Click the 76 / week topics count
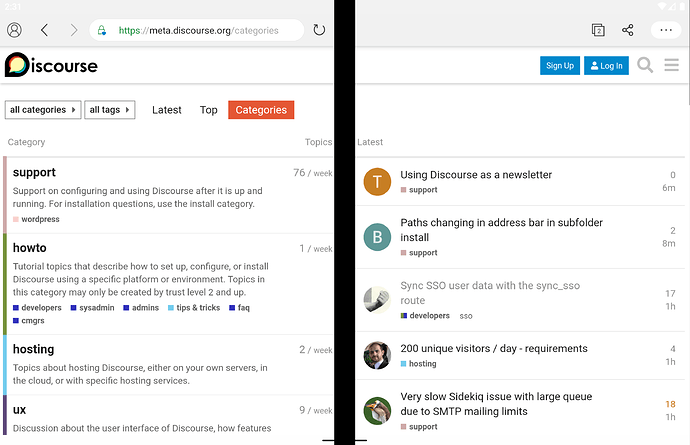 [313, 173]
